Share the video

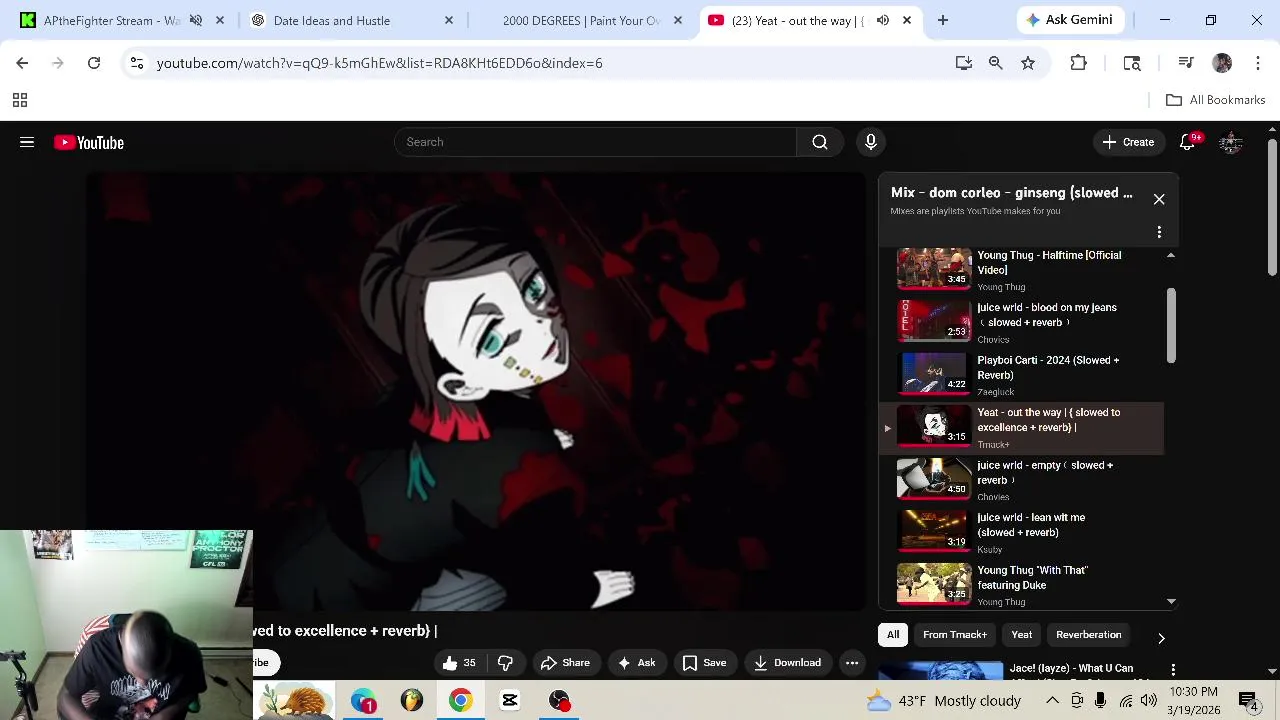click(565, 663)
